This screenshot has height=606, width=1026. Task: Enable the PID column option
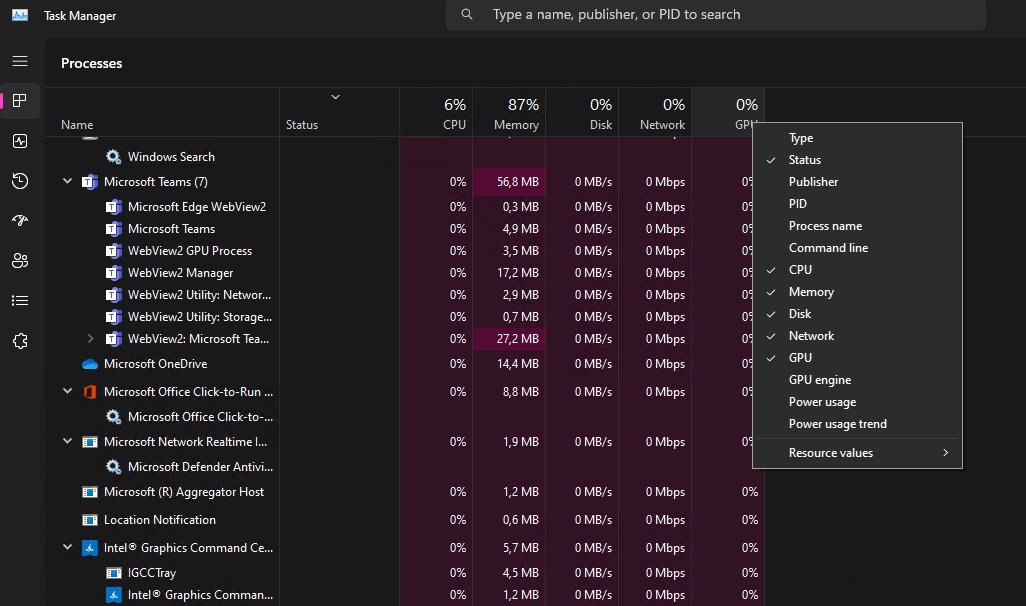click(x=857, y=204)
